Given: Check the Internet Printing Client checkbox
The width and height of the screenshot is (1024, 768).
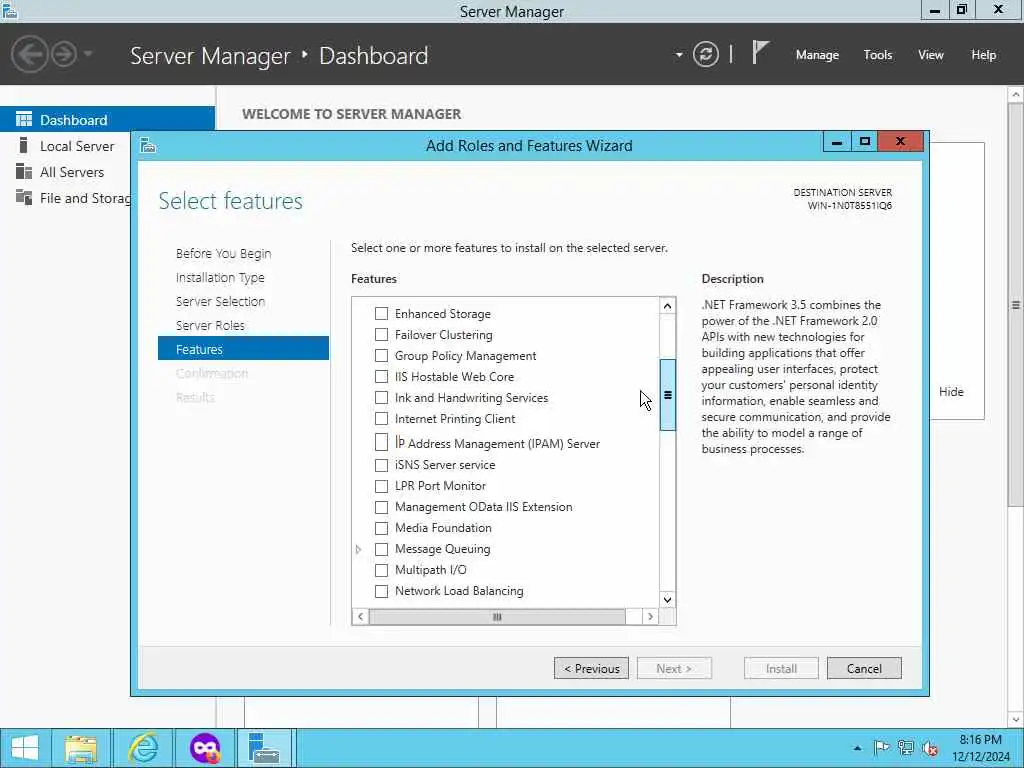Looking at the screenshot, I should [381, 419].
